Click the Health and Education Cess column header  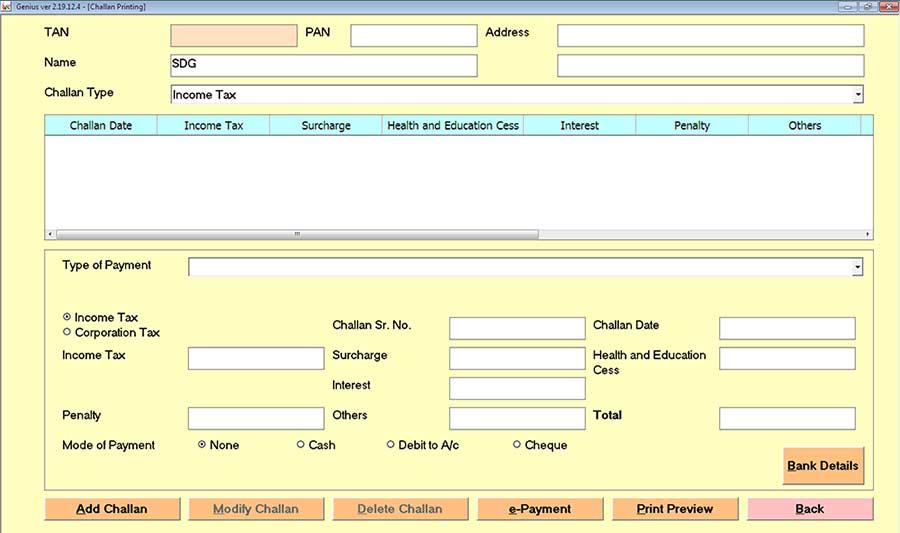453,126
